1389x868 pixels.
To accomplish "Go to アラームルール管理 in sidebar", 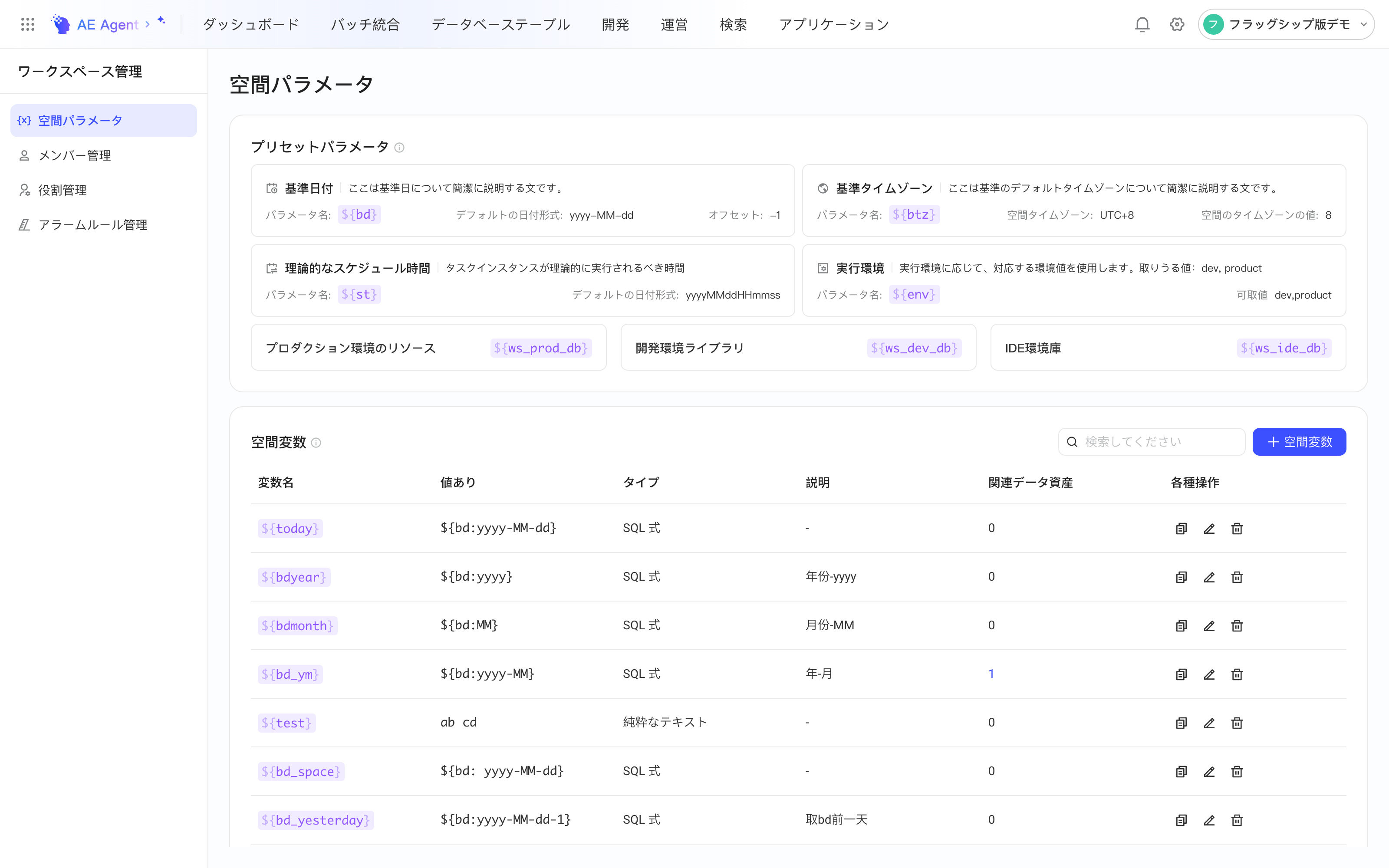I will pyautogui.click(x=103, y=225).
